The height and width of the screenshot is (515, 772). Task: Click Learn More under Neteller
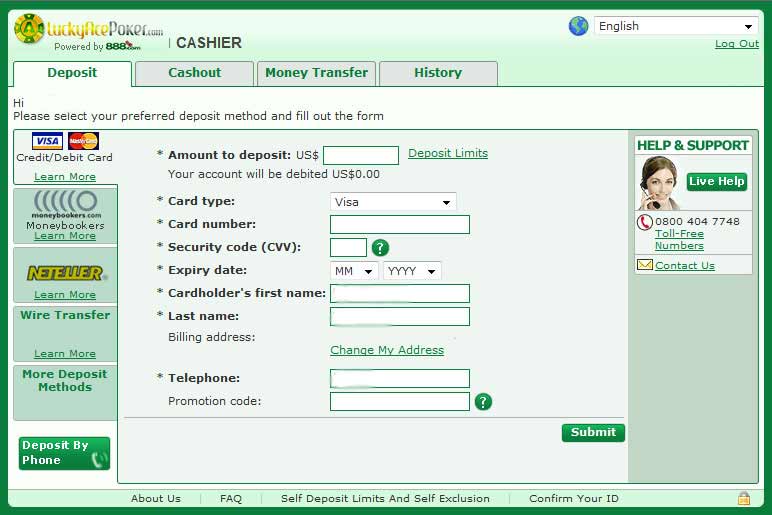[65, 295]
